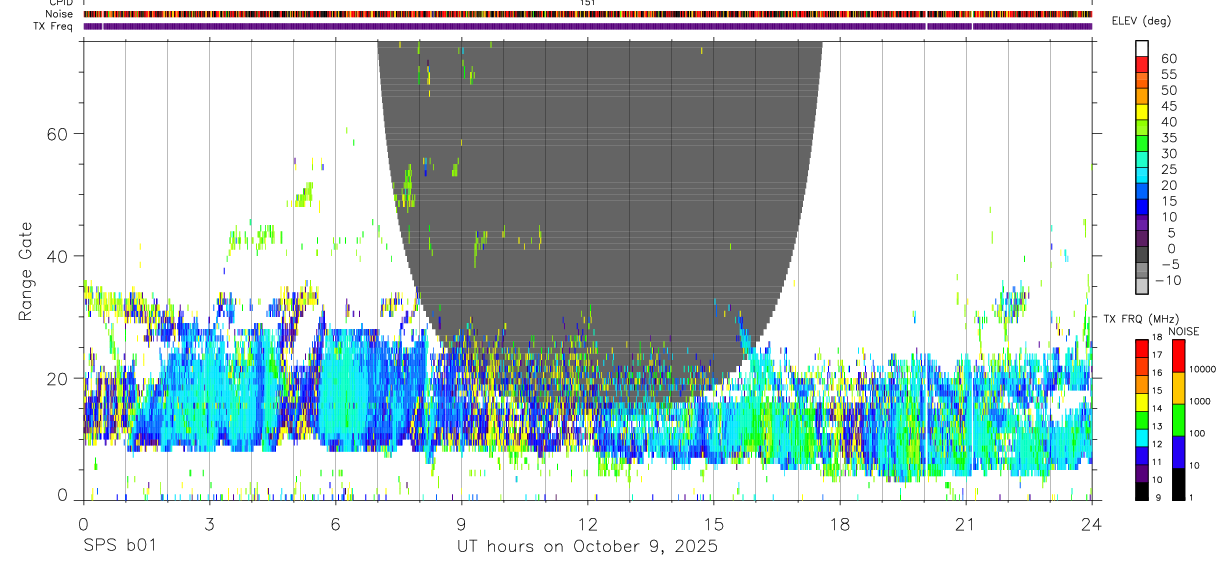Click the '45' label on ELEV scale
Image resolution: width=1228 pixels, height=567 pixels.
(x=1167, y=107)
